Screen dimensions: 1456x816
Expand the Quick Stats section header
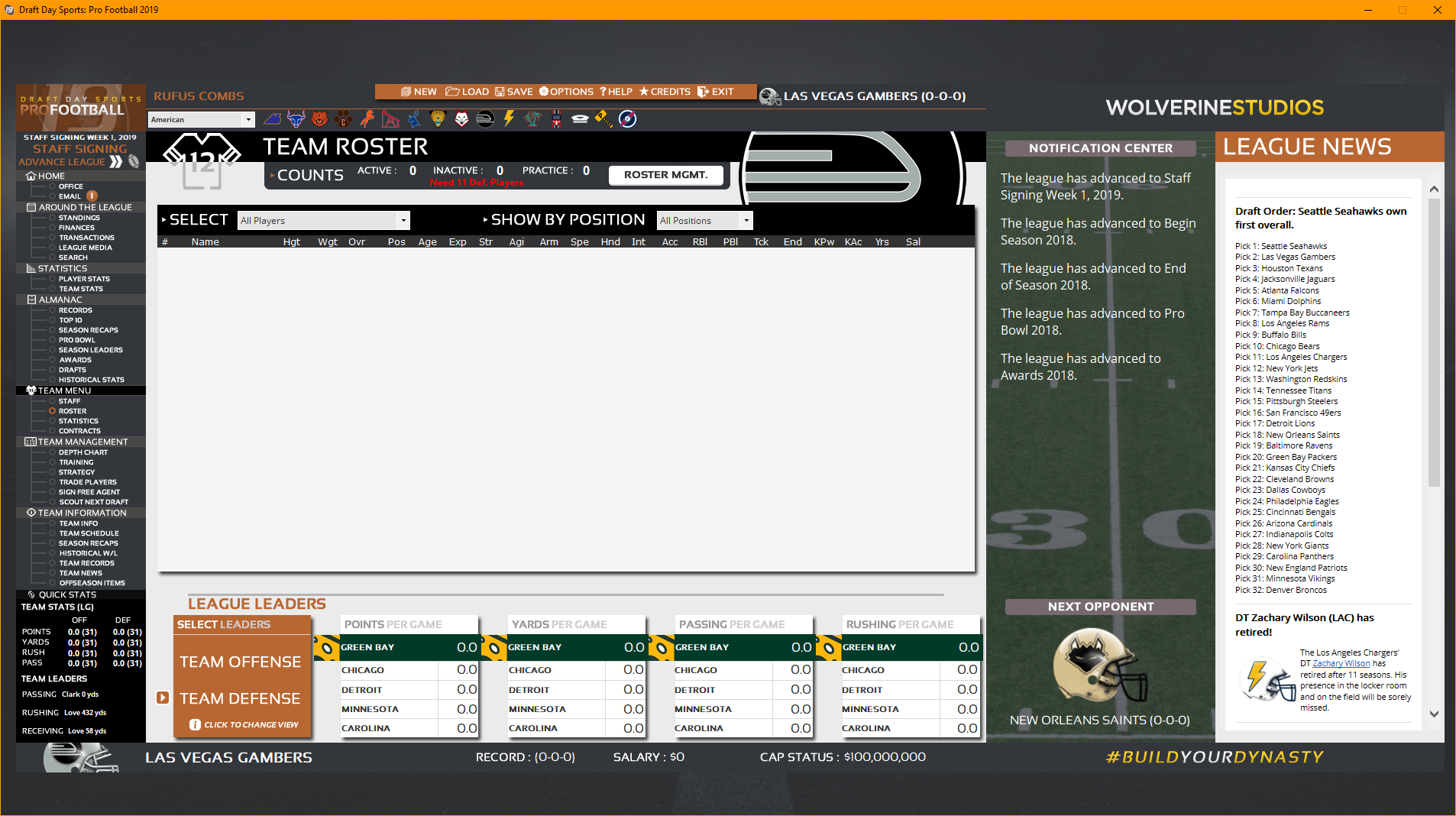(81, 594)
